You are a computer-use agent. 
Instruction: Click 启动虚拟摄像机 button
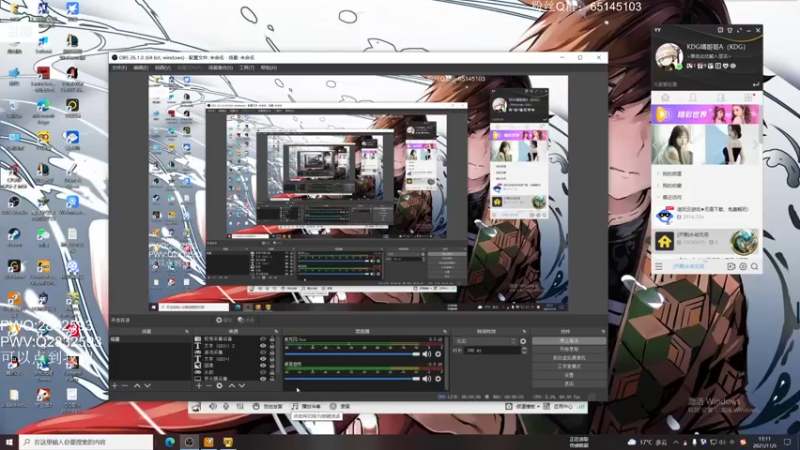(569, 358)
